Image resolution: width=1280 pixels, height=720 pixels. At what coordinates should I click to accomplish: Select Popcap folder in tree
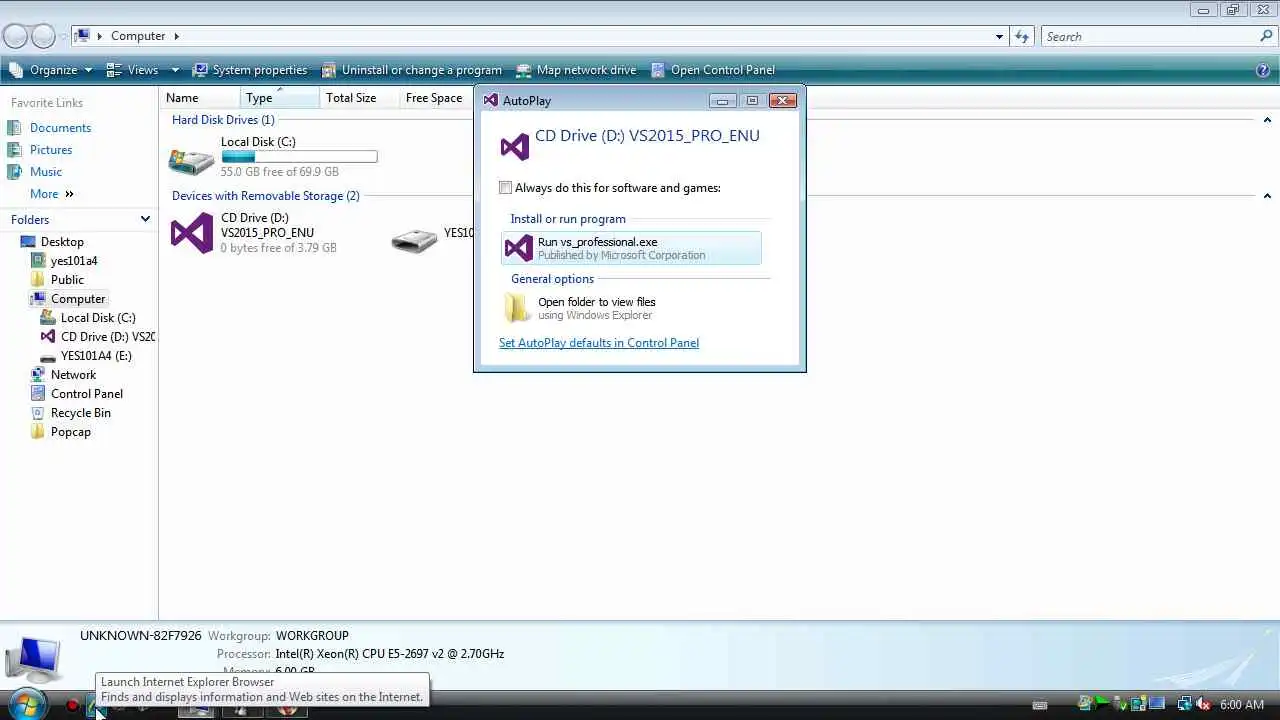tap(70, 432)
